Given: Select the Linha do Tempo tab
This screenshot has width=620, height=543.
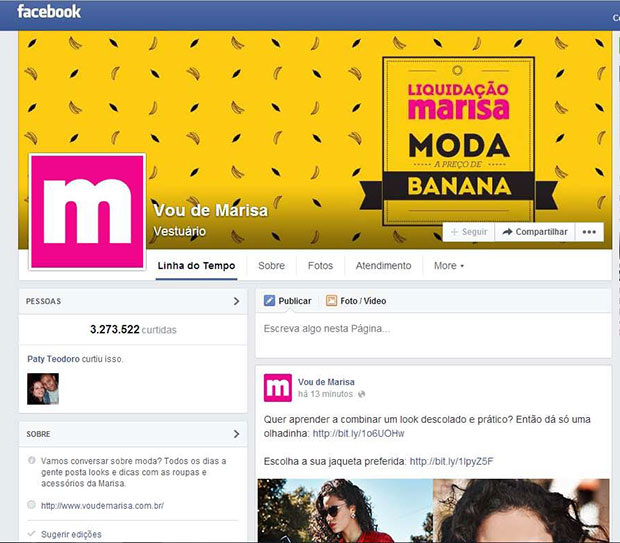Looking at the screenshot, I should [196, 266].
